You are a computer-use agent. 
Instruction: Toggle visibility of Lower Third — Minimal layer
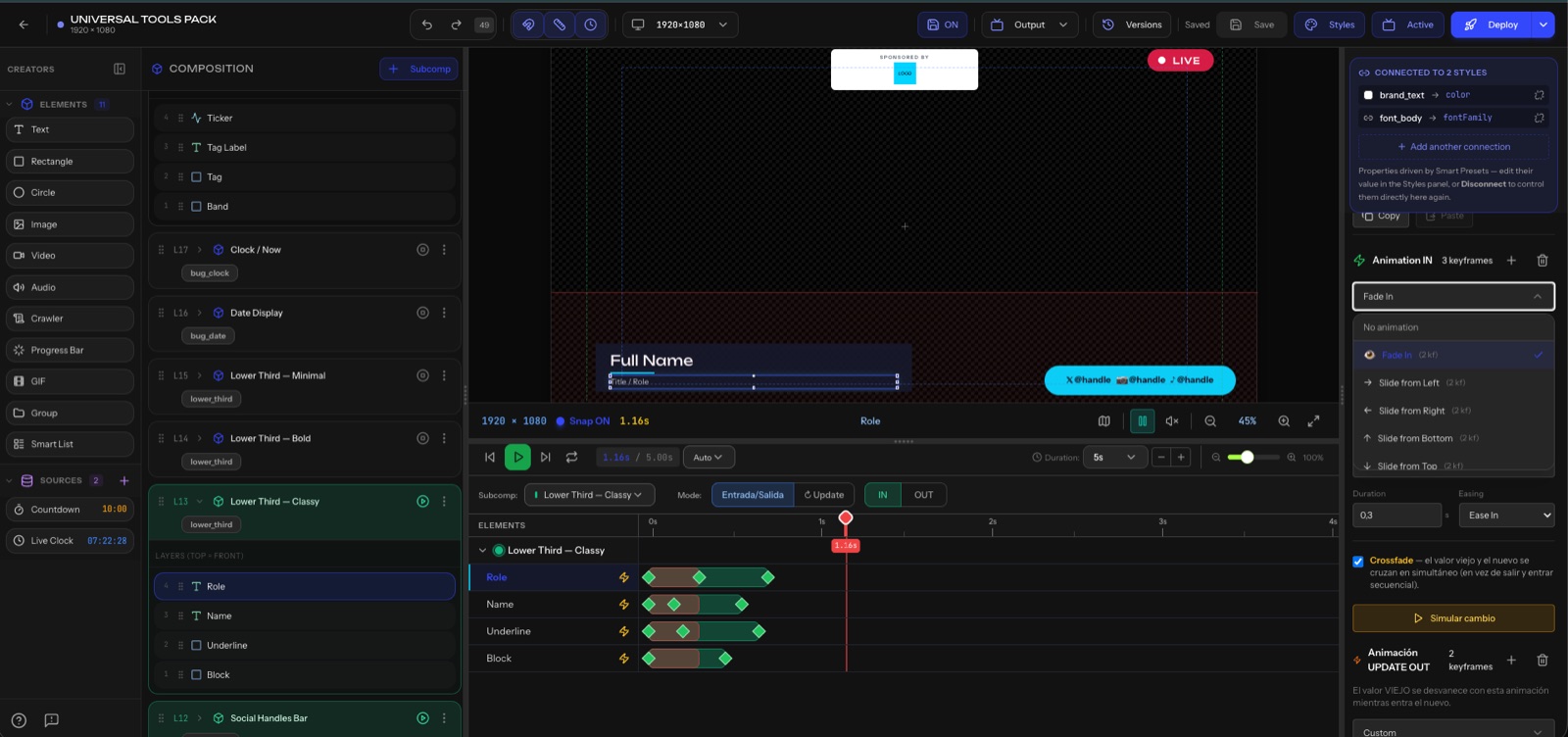[422, 375]
